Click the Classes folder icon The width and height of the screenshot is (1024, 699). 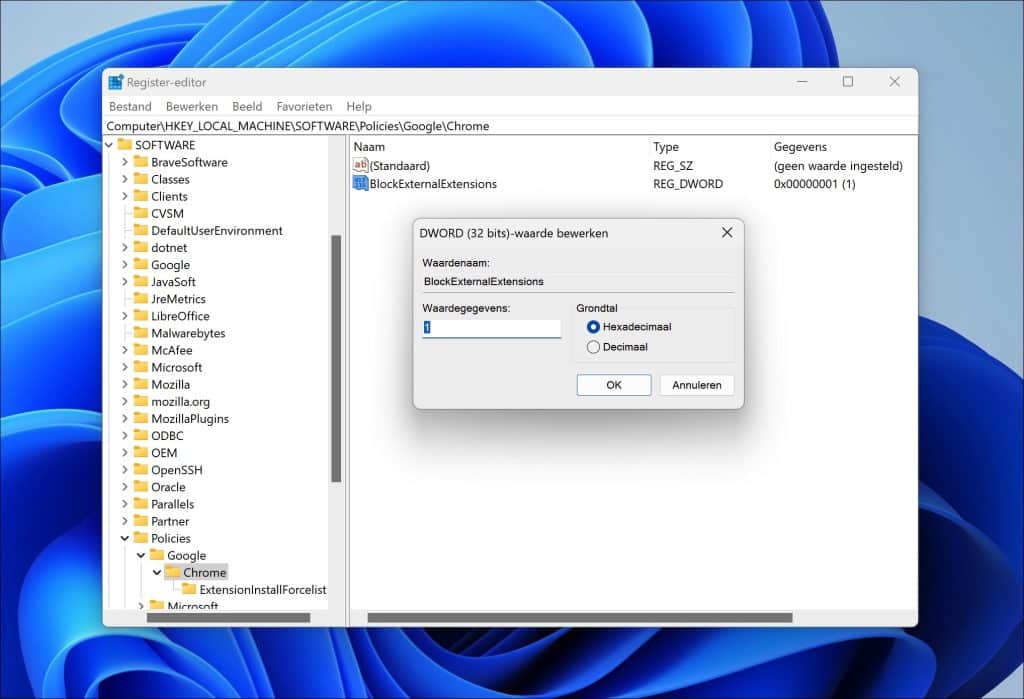pyautogui.click(x=140, y=178)
